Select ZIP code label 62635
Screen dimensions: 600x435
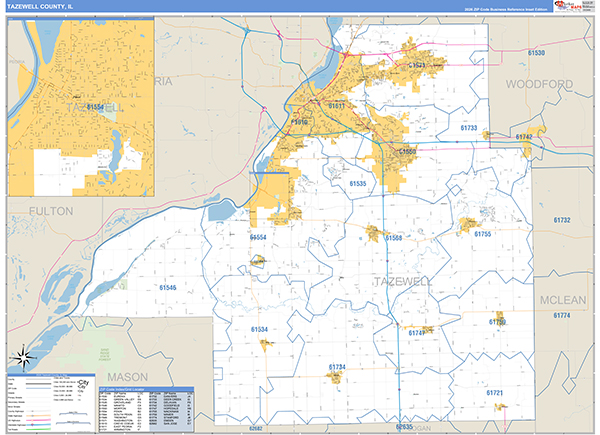[404, 427]
